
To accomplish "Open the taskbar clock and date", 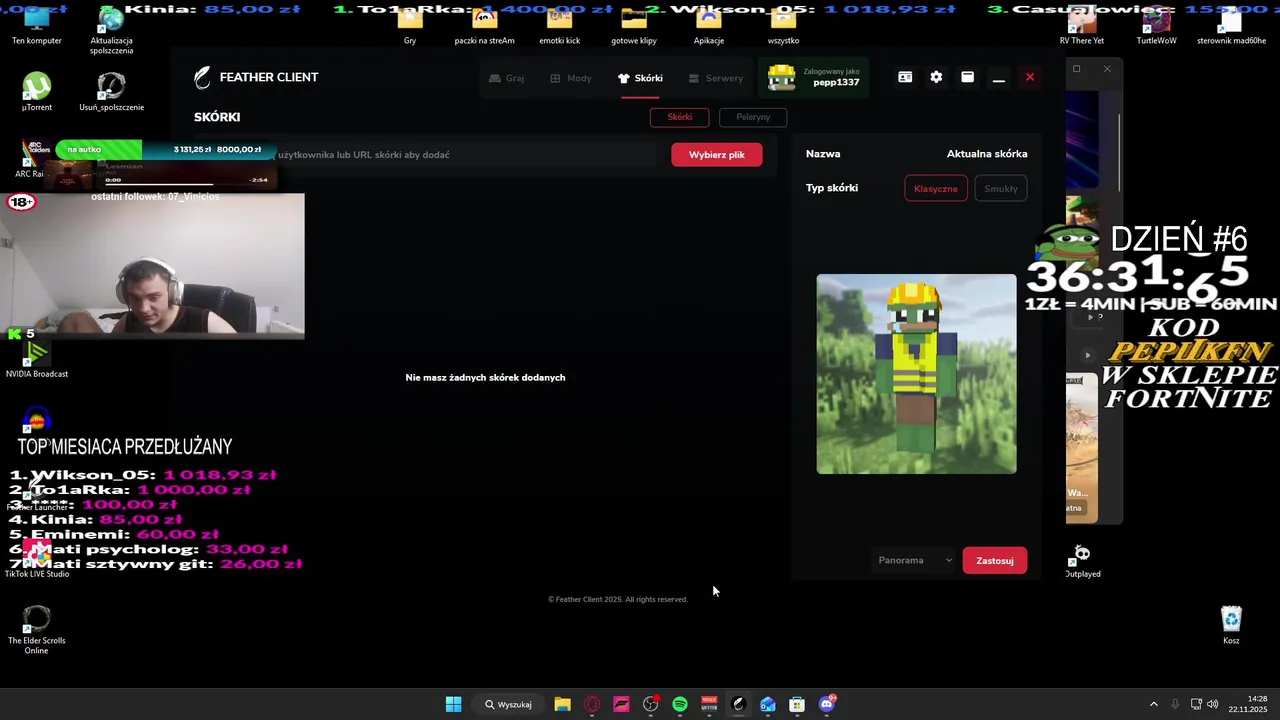I will coord(1248,704).
